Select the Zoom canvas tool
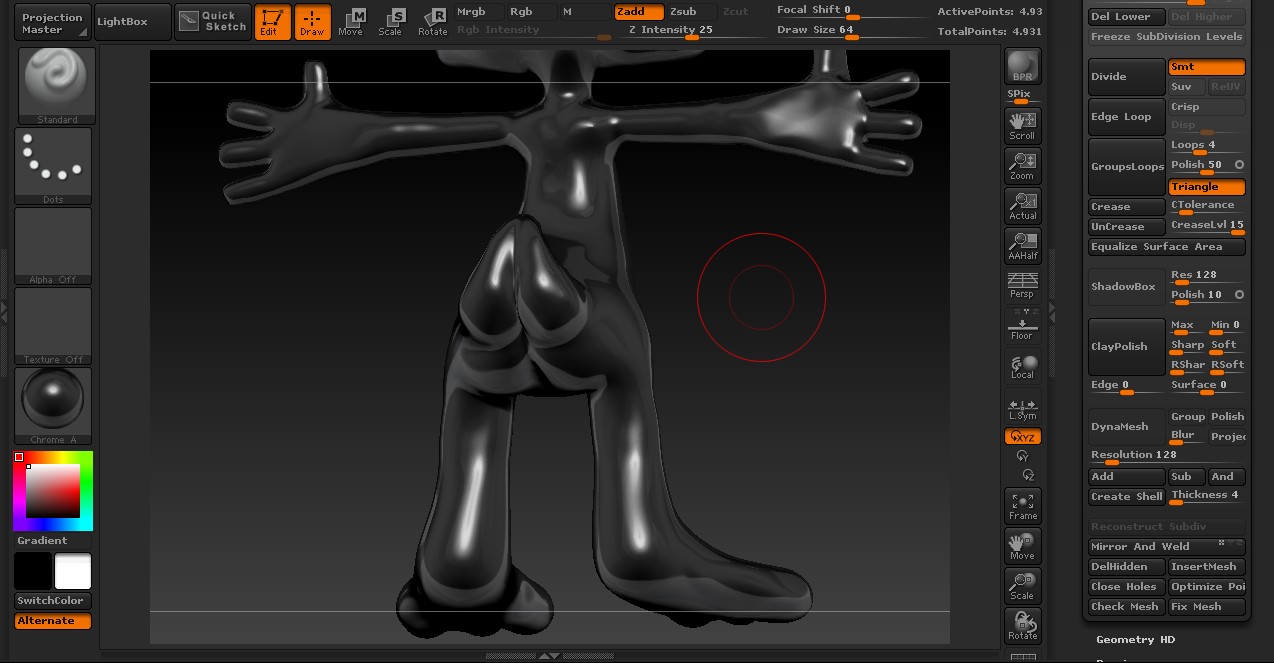1274x663 pixels. click(1022, 165)
